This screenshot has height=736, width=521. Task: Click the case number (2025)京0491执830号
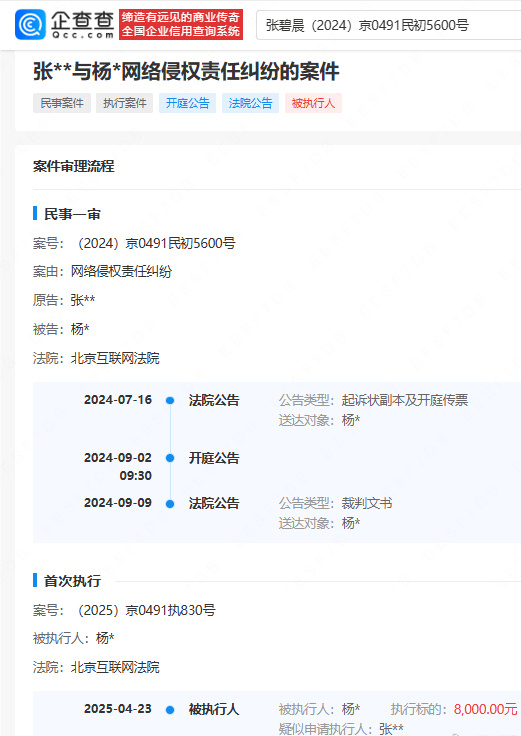click(x=146, y=610)
